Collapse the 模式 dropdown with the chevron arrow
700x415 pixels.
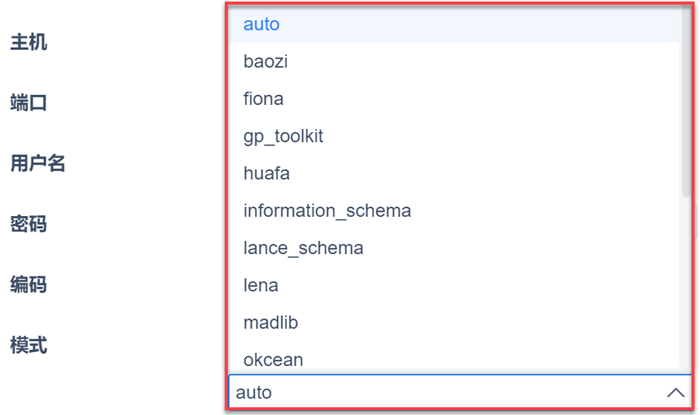click(676, 393)
